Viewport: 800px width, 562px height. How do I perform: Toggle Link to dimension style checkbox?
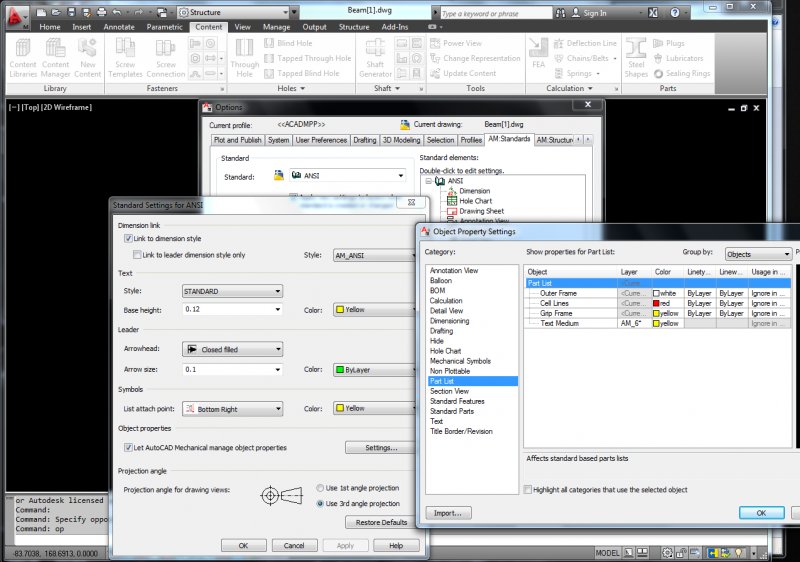click(x=128, y=238)
